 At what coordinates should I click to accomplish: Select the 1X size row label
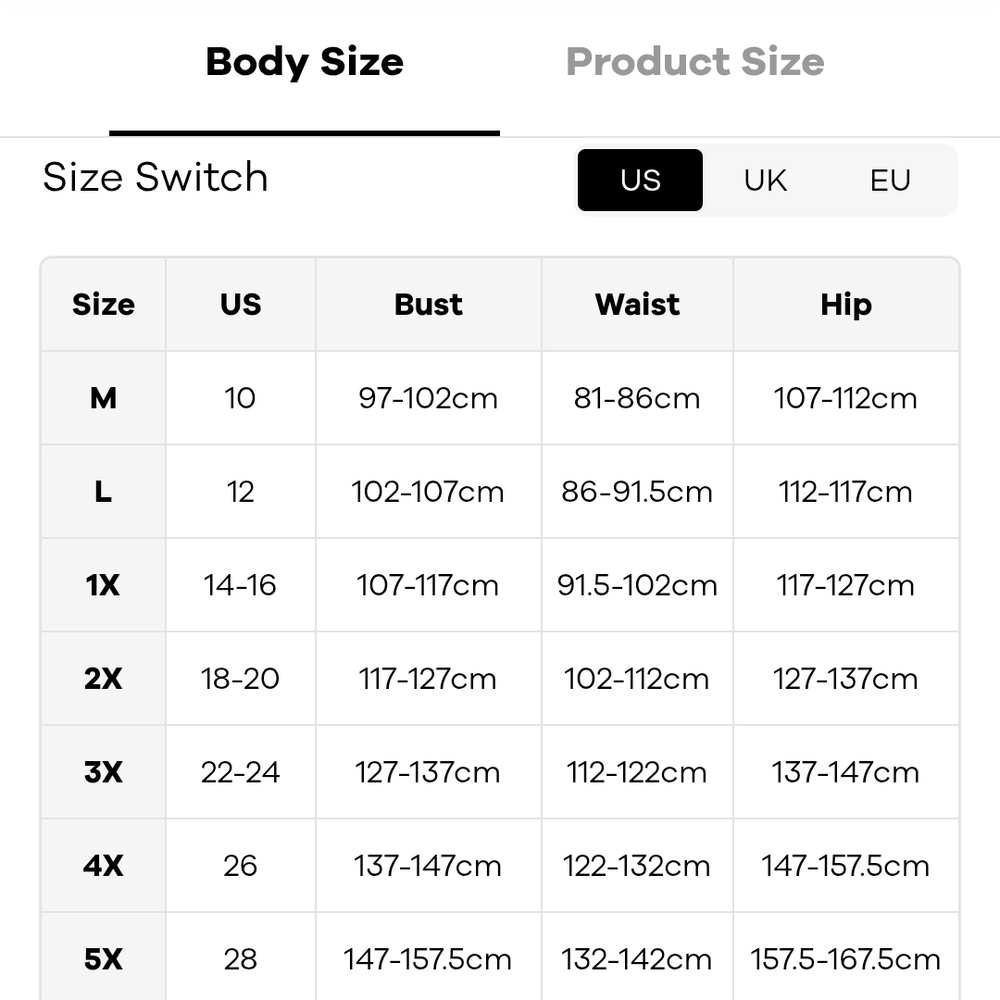[x=103, y=585]
